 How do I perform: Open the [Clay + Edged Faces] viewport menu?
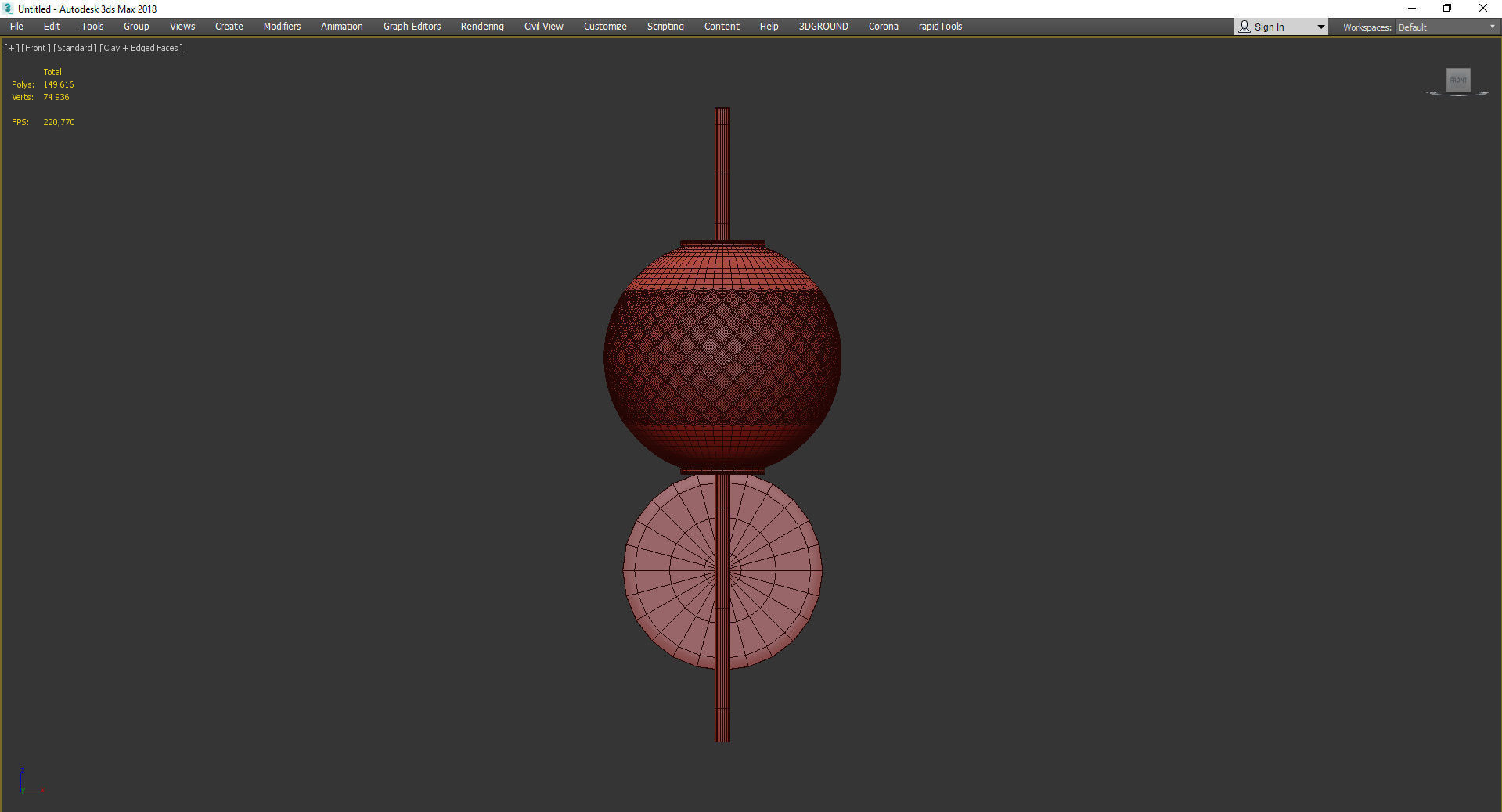click(142, 48)
